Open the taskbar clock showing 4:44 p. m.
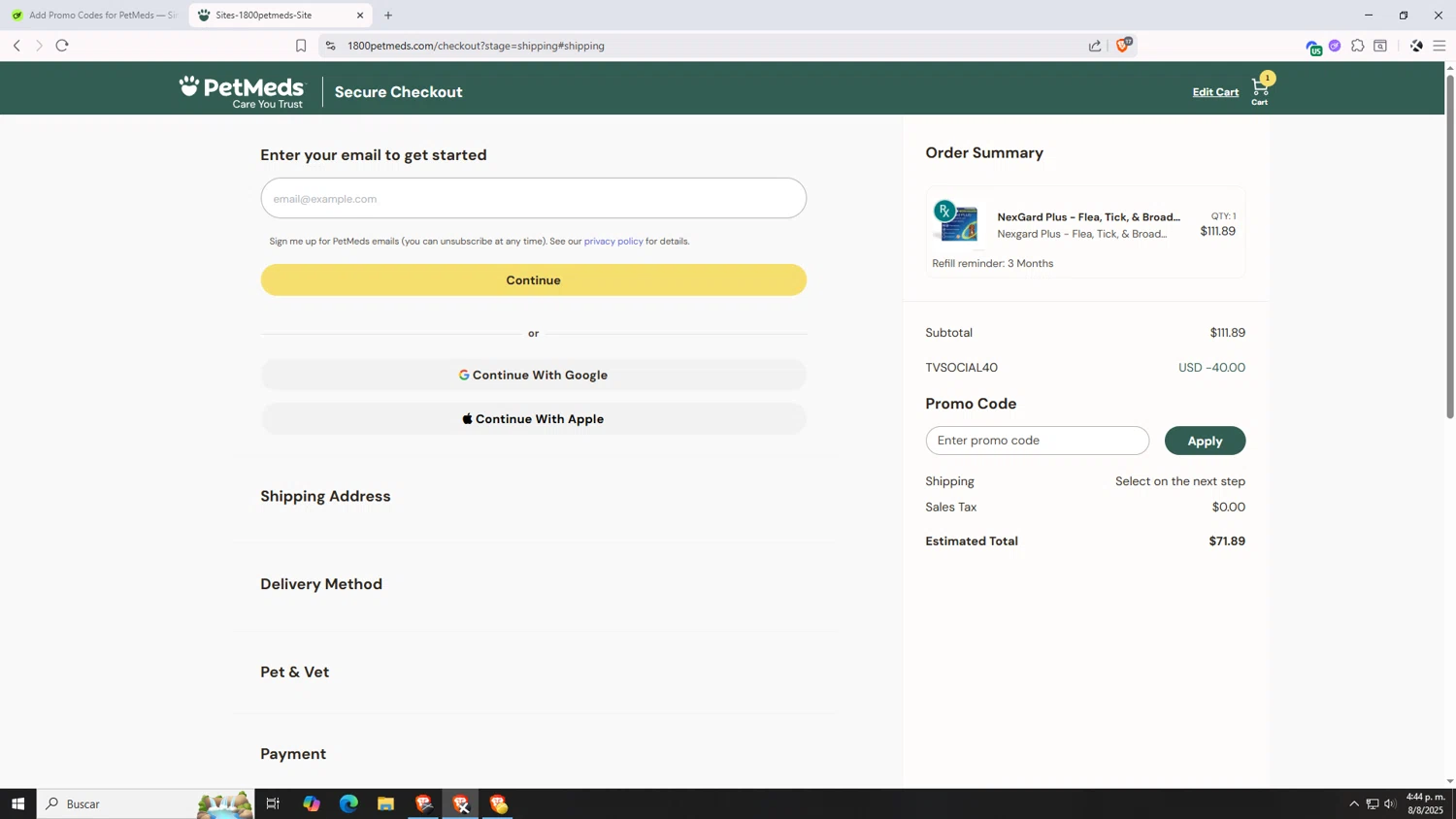This screenshot has width=1456, height=819. [1425, 803]
